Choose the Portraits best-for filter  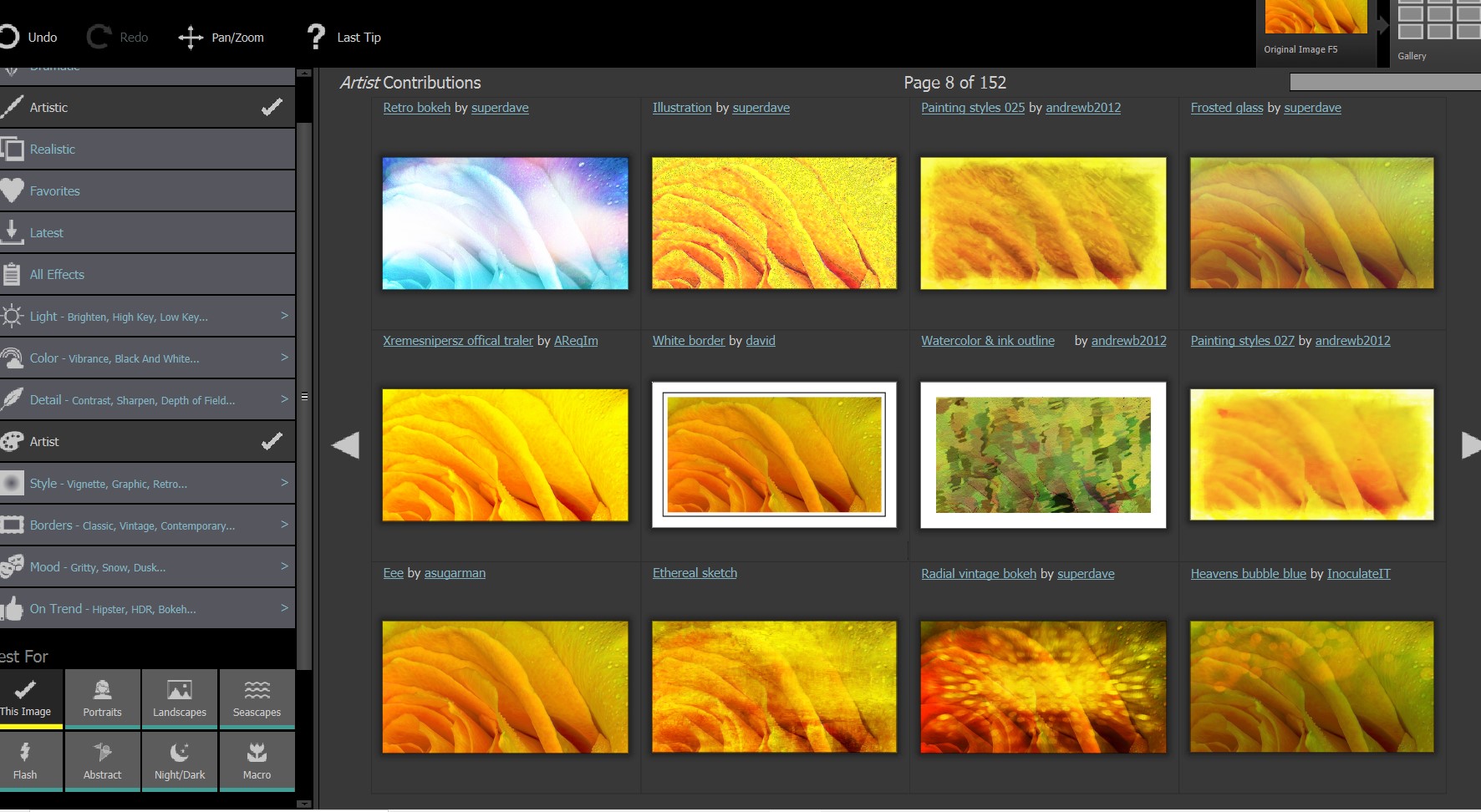[102, 698]
